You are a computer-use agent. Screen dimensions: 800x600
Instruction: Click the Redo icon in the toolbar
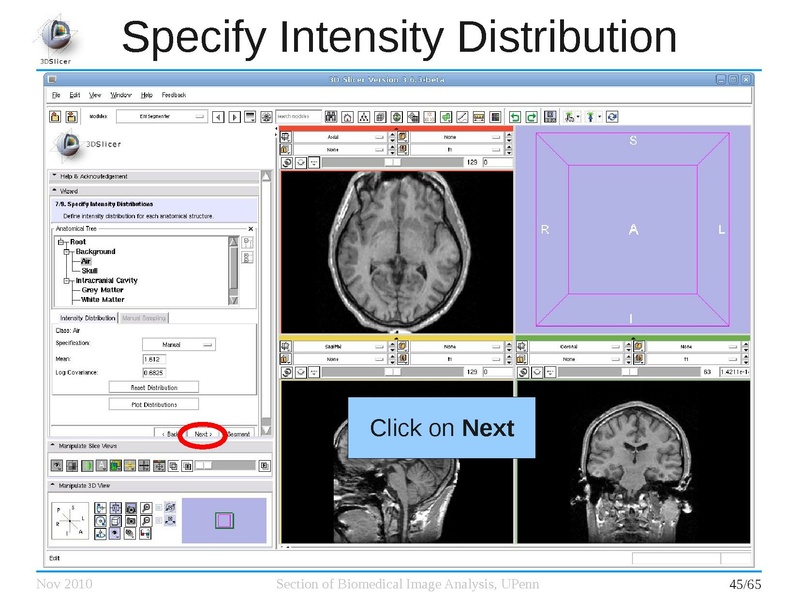[x=529, y=115]
